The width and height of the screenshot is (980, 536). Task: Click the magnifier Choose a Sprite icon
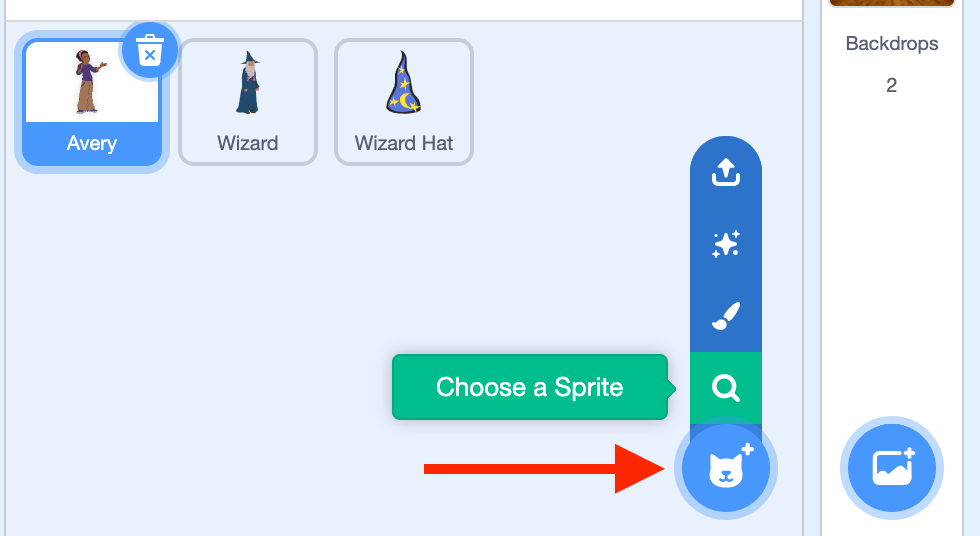[725, 387]
